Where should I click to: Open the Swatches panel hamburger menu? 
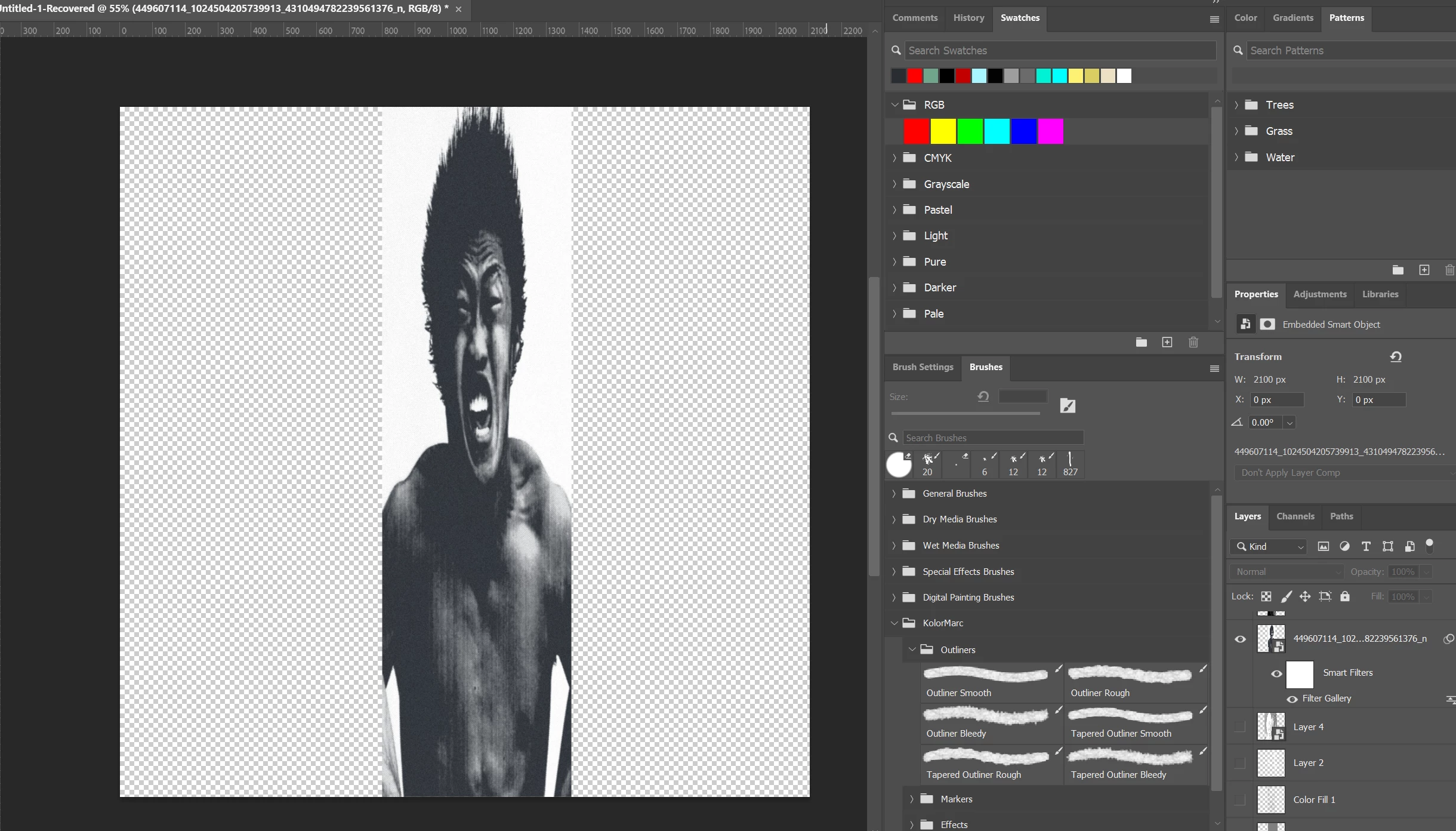pyautogui.click(x=1214, y=19)
